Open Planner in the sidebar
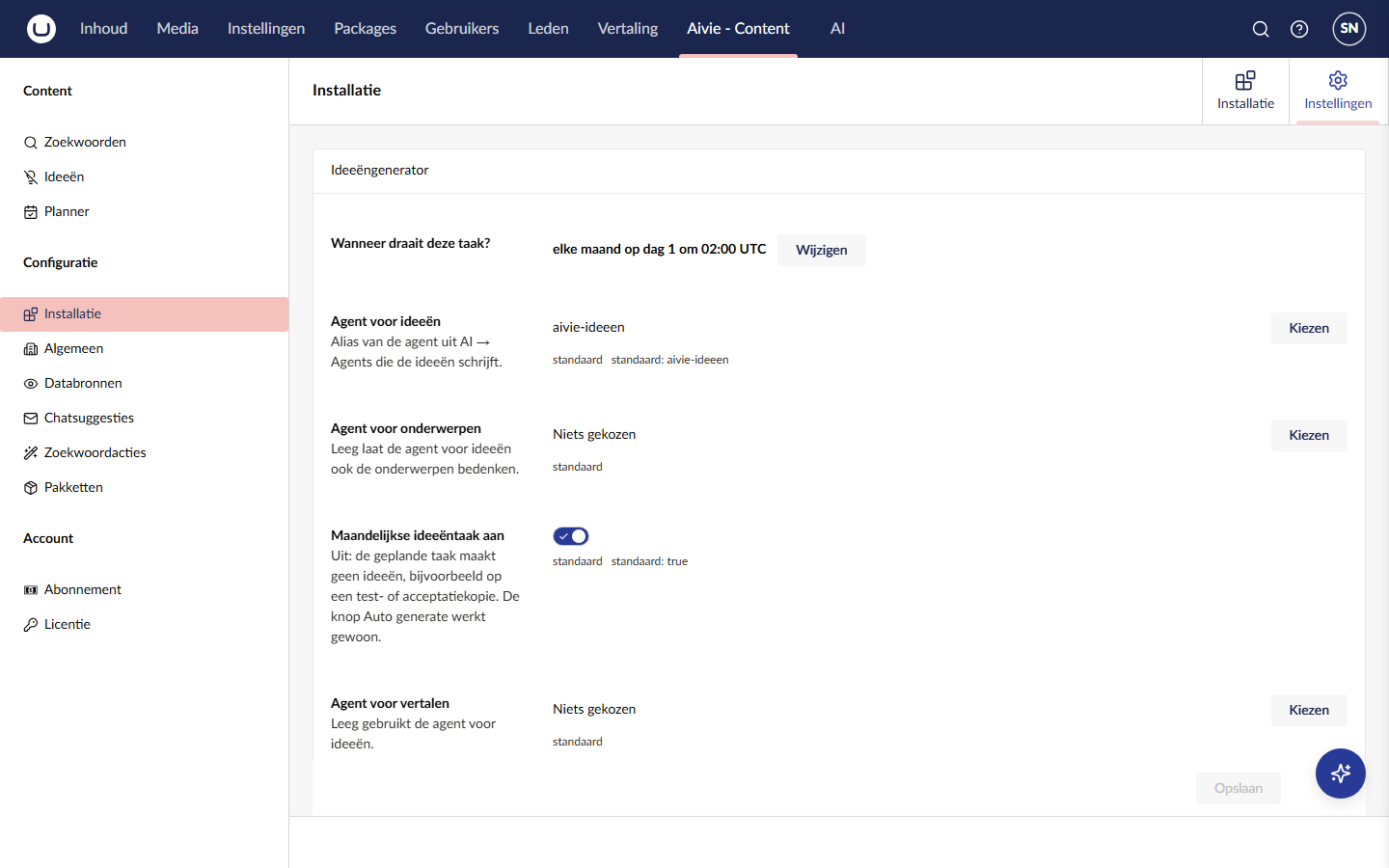 tap(145, 211)
